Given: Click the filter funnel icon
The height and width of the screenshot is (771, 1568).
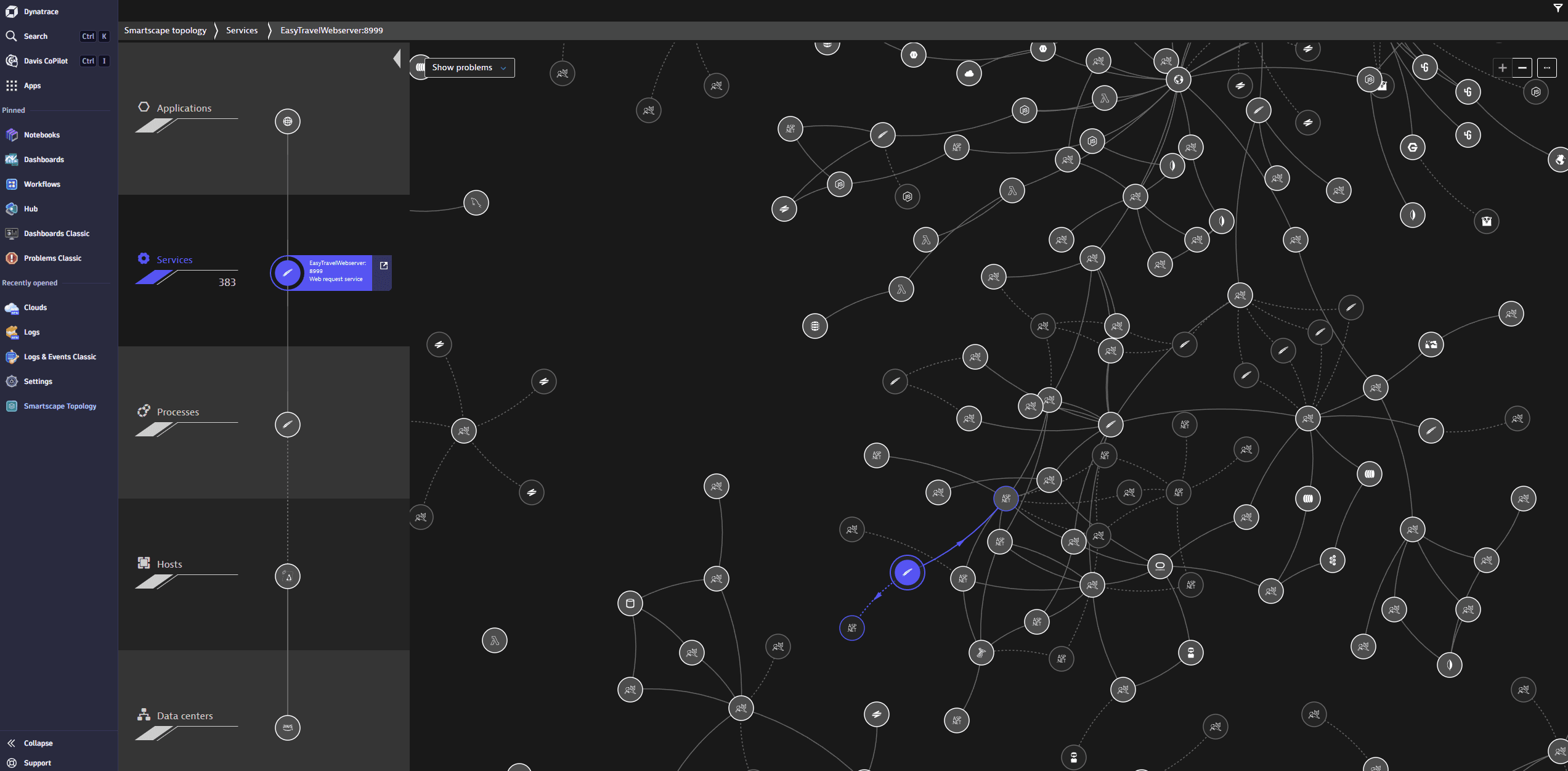Looking at the screenshot, I should pyautogui.click(x=1558, y=8).
